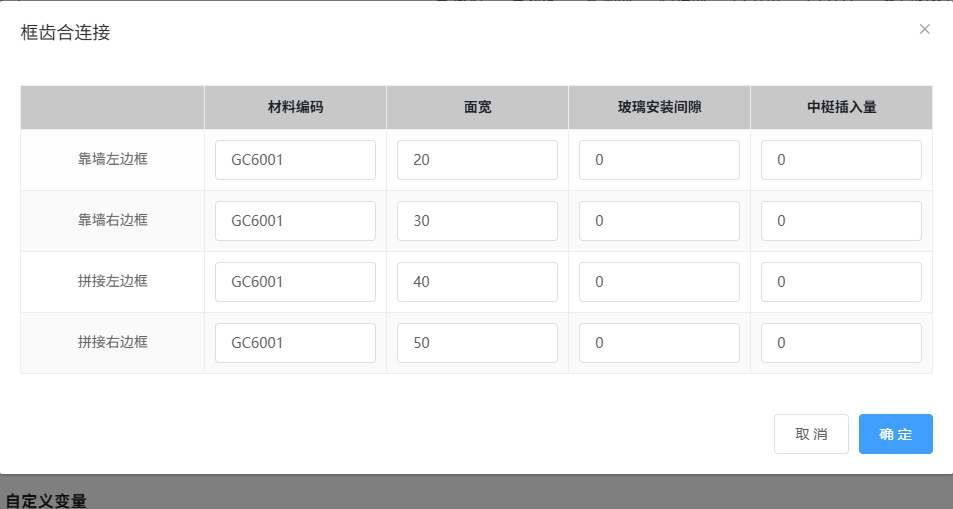Click 材料编码 field for 拼接右边框

tap(295, 343)
